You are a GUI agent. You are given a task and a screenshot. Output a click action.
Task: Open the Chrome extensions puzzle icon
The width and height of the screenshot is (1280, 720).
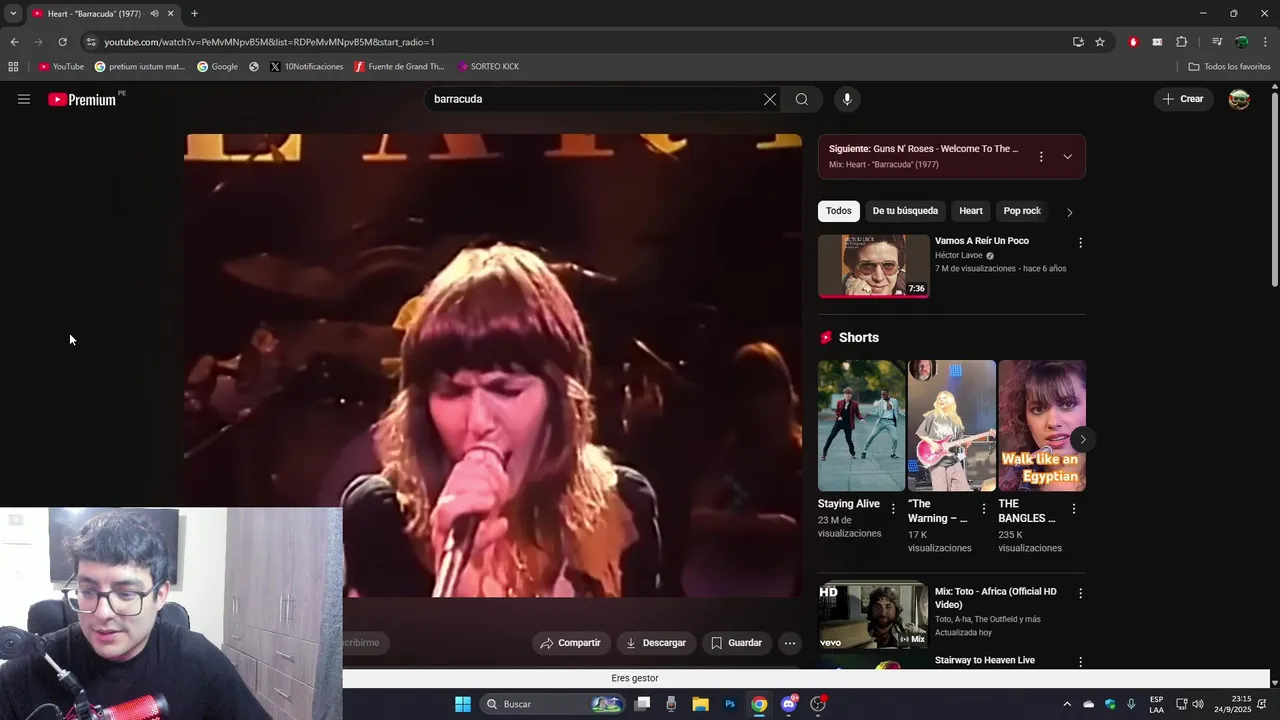pyautogui.click(x=1181, y=42)
